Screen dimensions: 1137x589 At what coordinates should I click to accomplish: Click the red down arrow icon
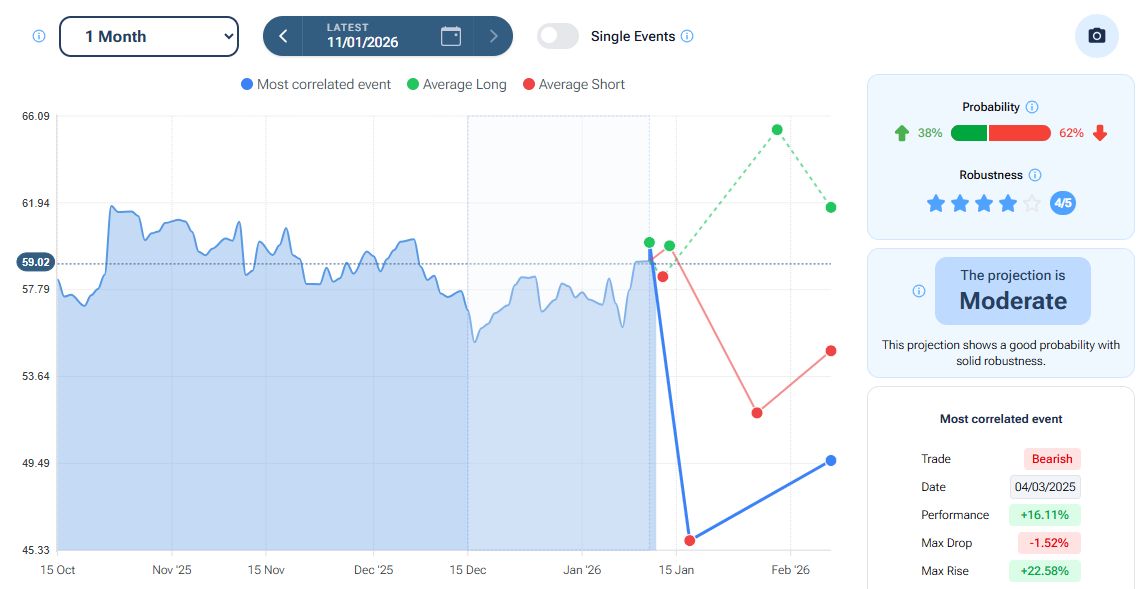tap(1100, 133)
